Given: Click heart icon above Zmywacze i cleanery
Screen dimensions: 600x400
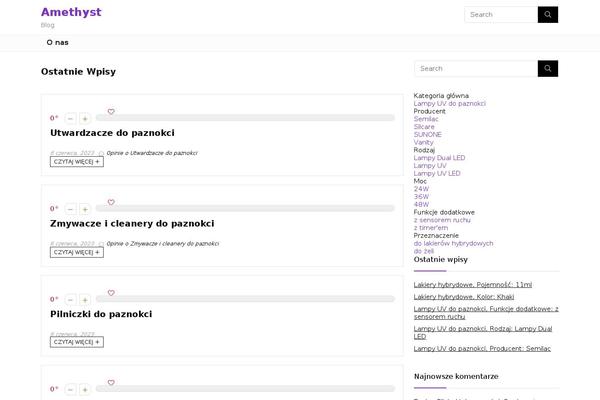Looking at the screenshot, I should [111, 202].
